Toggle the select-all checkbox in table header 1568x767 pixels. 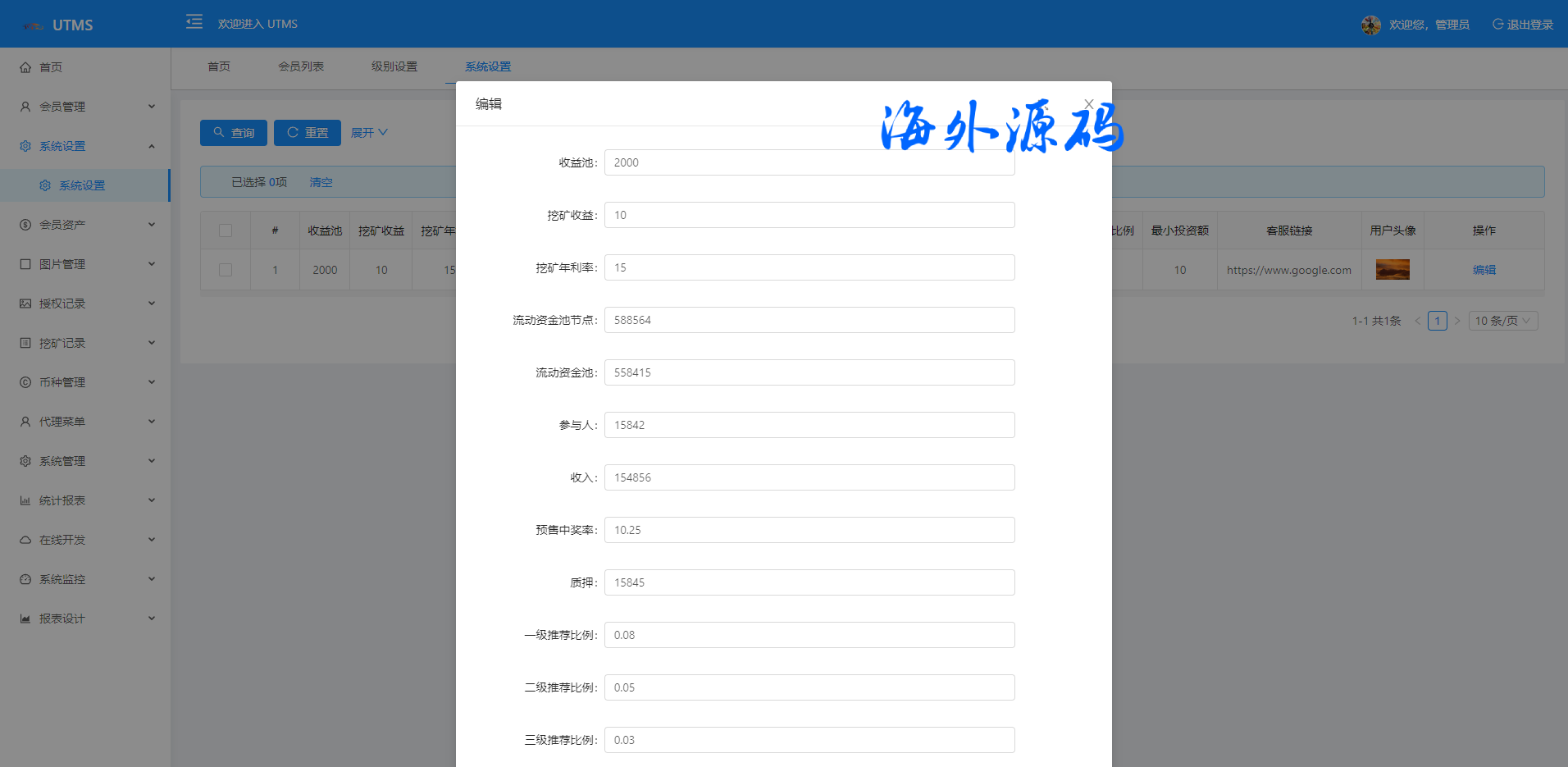(x=226, y=231)
